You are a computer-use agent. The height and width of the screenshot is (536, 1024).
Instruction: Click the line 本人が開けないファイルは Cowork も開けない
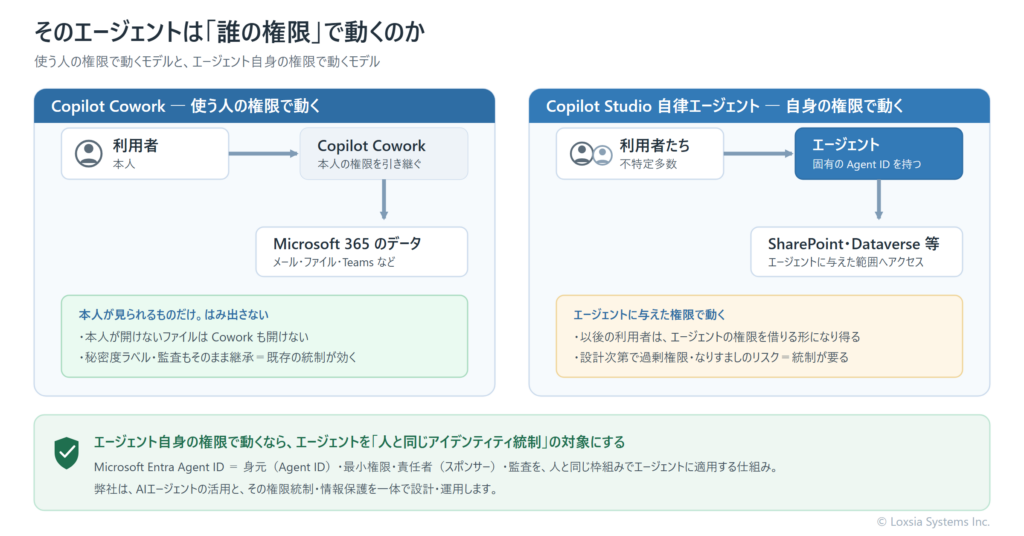(194, 337)
